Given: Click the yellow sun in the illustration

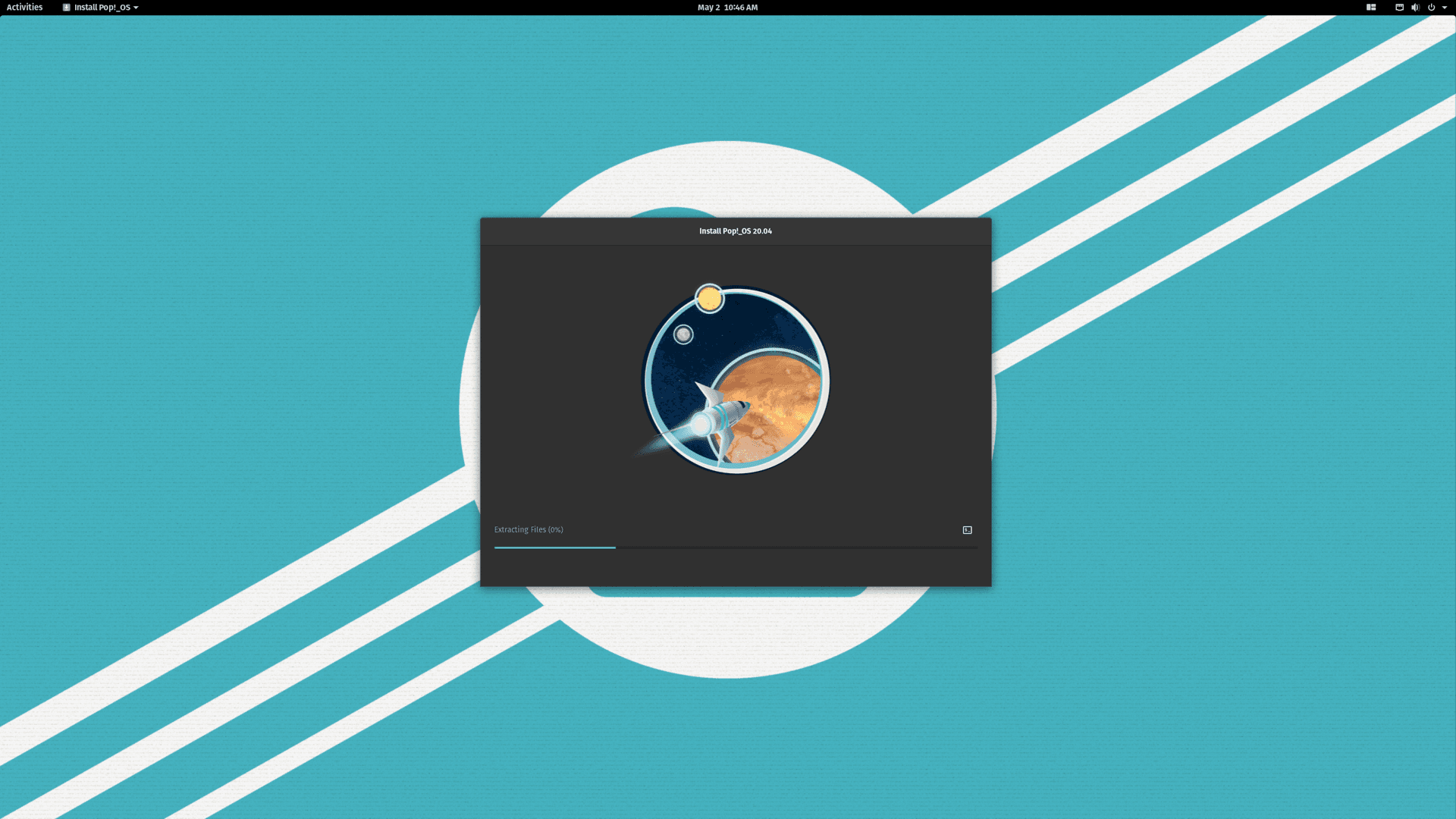Looking at the screenshot, I should 710,299.
